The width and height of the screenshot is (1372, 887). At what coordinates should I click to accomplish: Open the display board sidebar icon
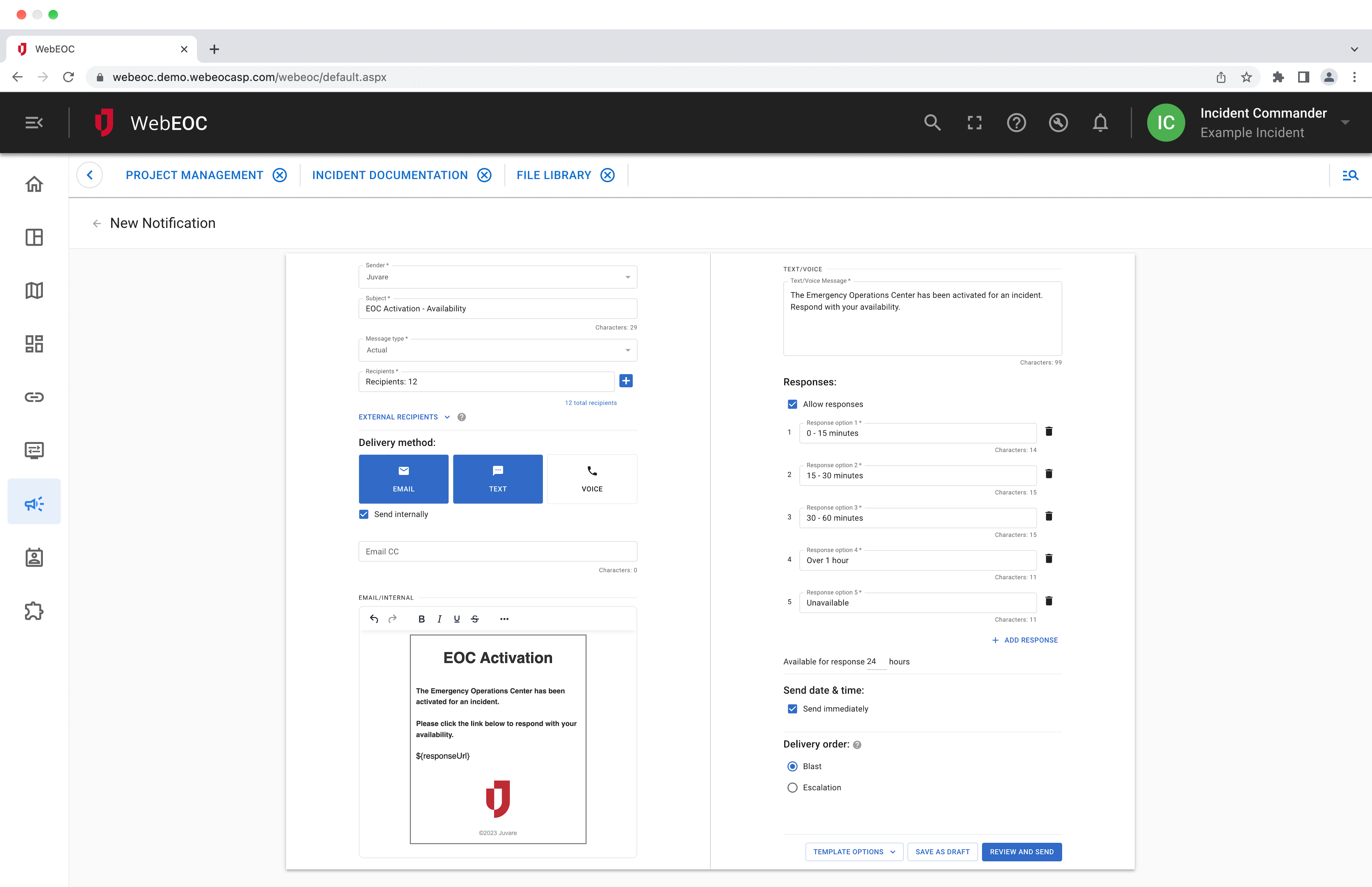tap(34, 450)
